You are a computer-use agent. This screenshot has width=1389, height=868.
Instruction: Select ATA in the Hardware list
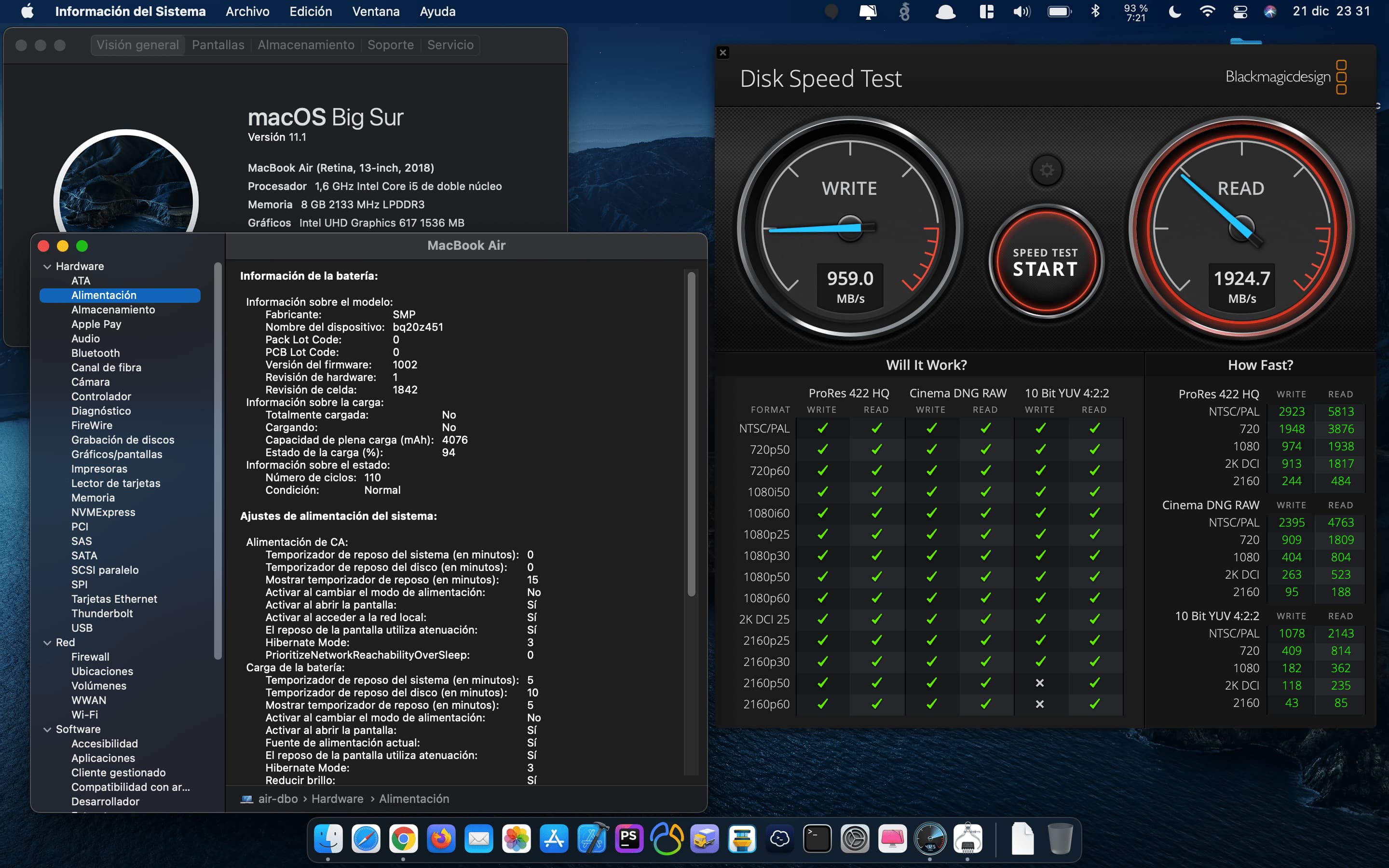point(81,281)
